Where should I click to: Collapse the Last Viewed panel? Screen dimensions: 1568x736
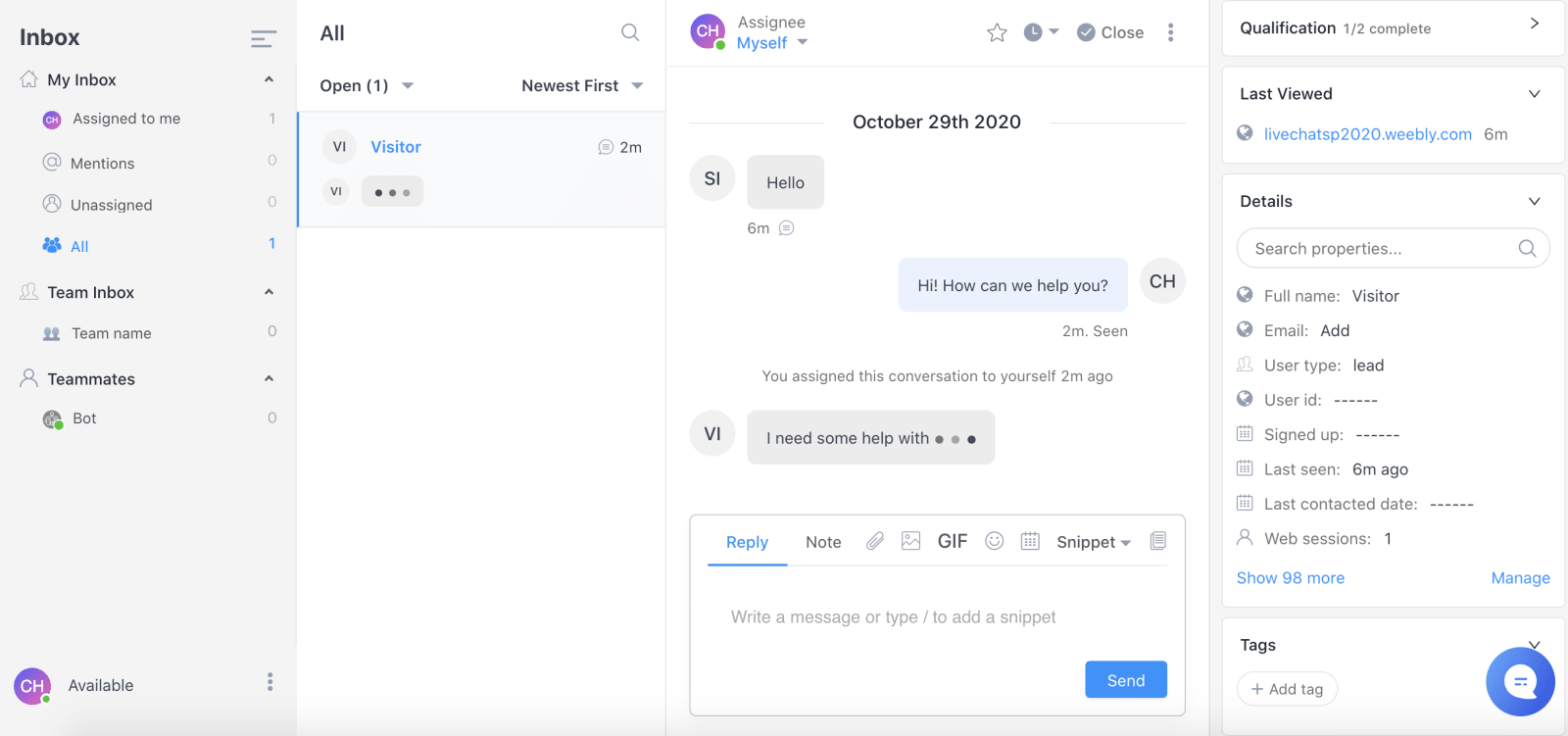[1535, 94]
